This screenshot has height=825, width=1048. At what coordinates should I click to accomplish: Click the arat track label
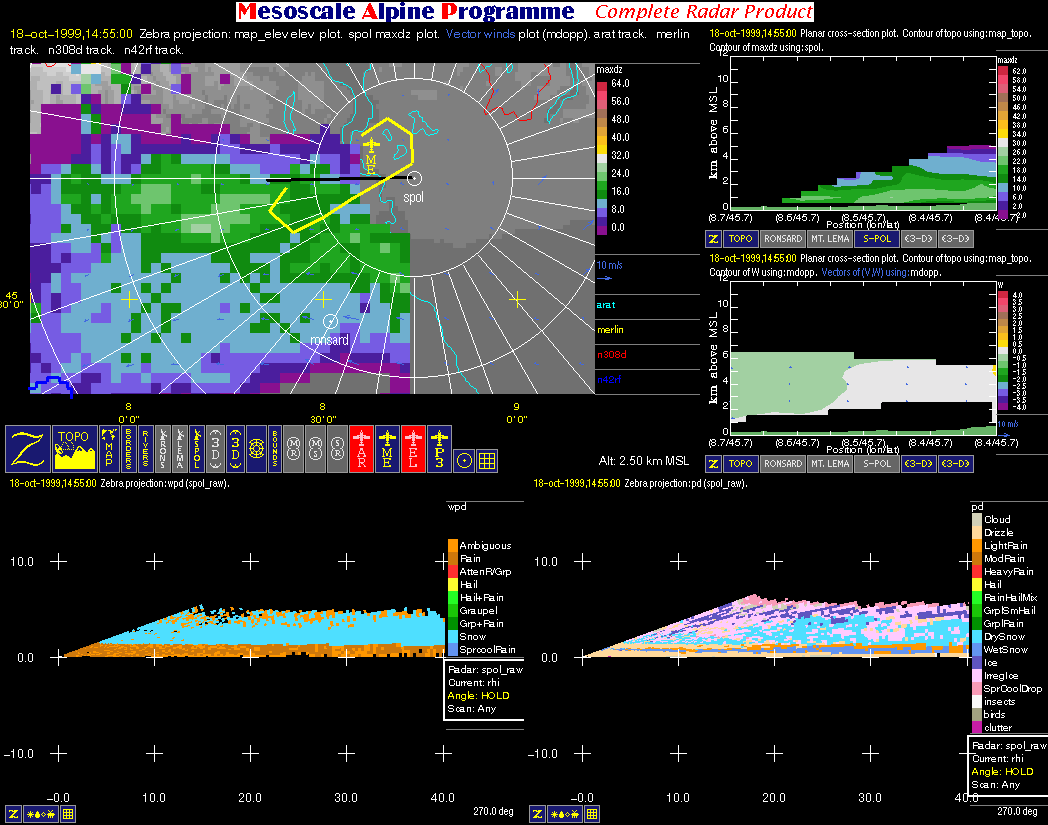606,305
